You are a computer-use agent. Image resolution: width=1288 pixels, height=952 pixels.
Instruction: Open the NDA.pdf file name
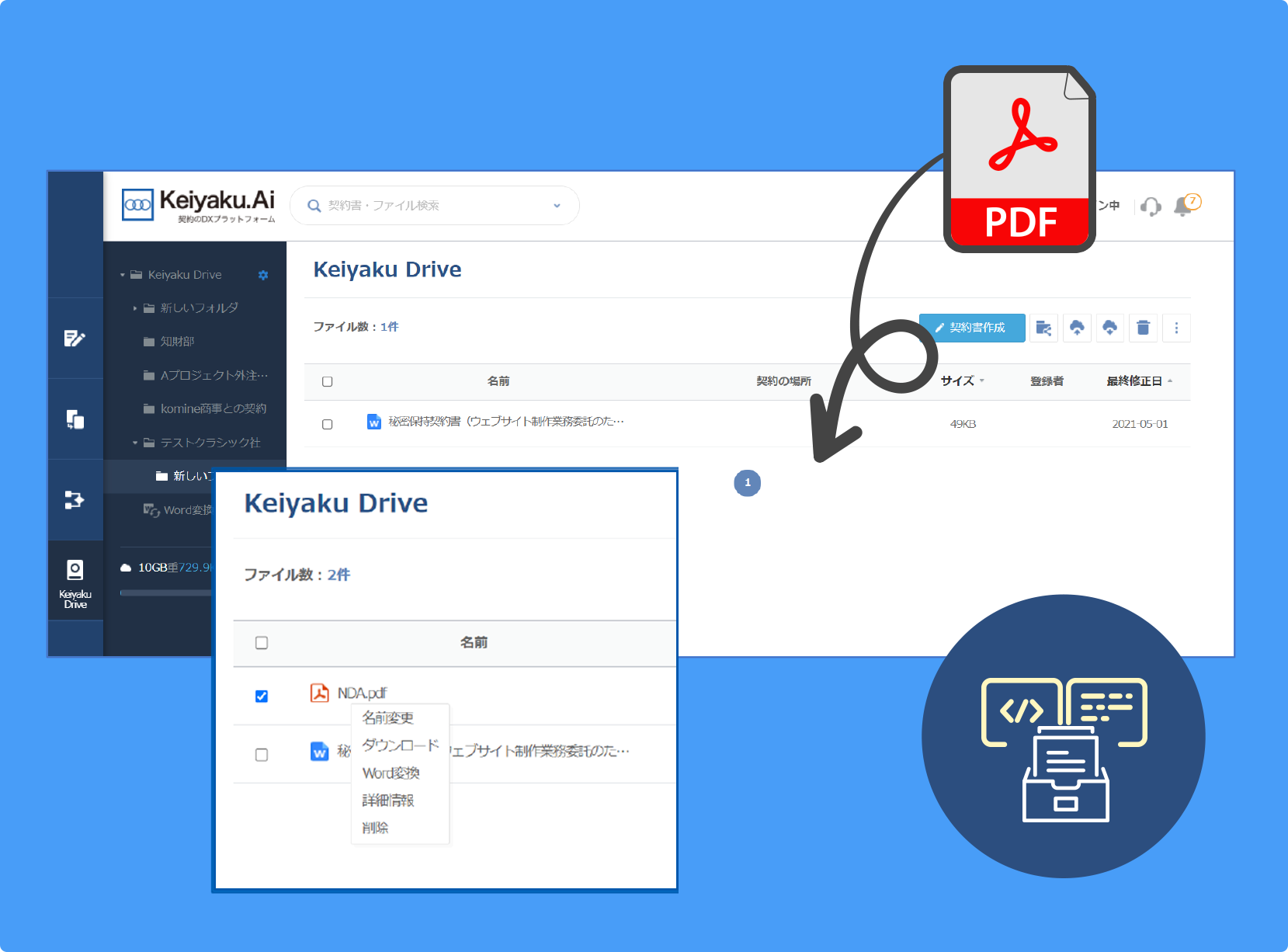pyautogui.click(x=362, y=693)
